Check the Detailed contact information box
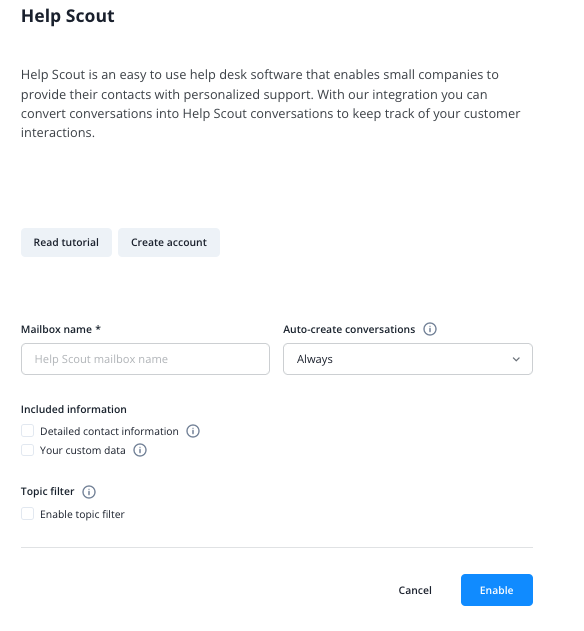Viewport: 584px width, 631px height. (27, 431)
